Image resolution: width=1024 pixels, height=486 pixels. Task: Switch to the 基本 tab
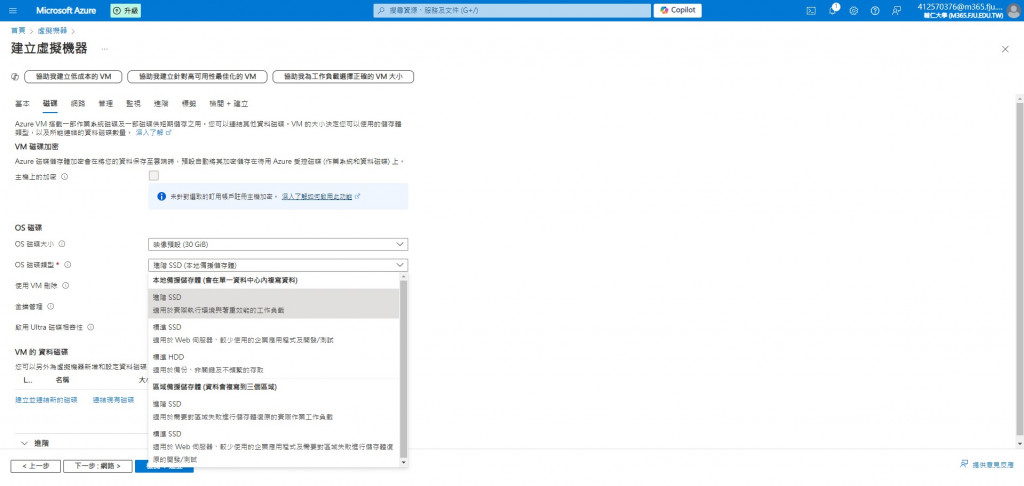point(22,104)
